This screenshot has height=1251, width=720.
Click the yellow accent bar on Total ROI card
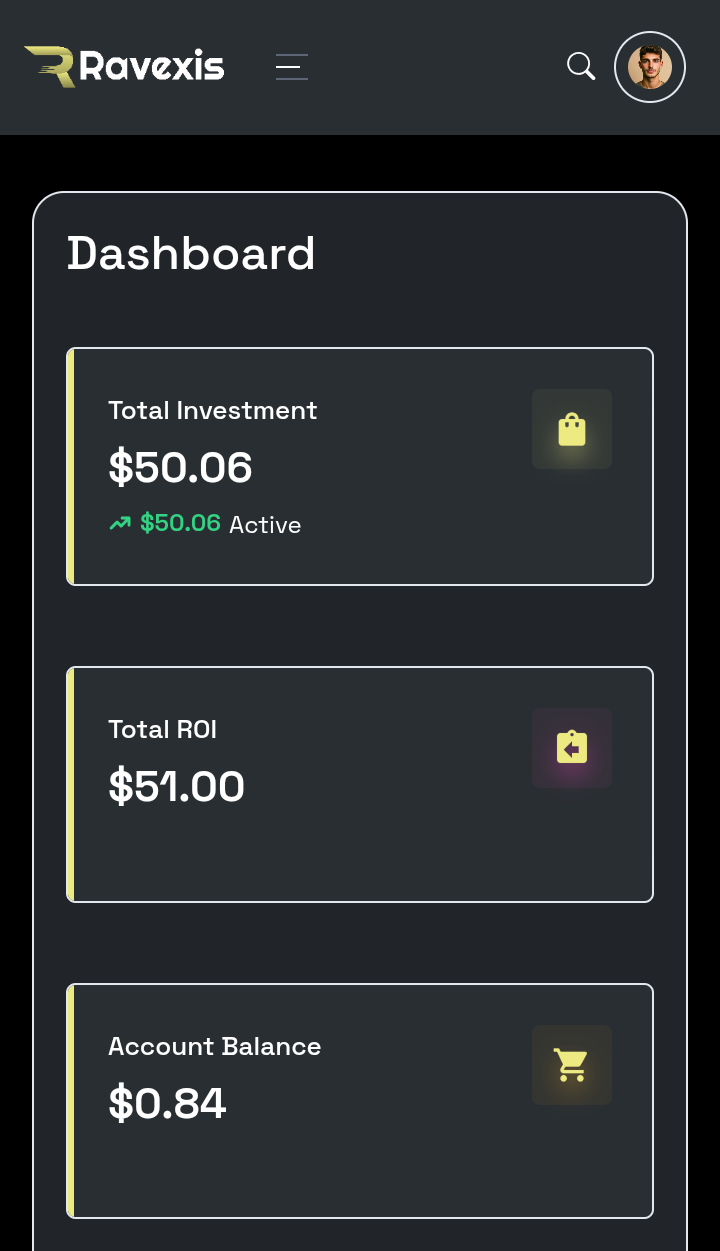[70, 785]
